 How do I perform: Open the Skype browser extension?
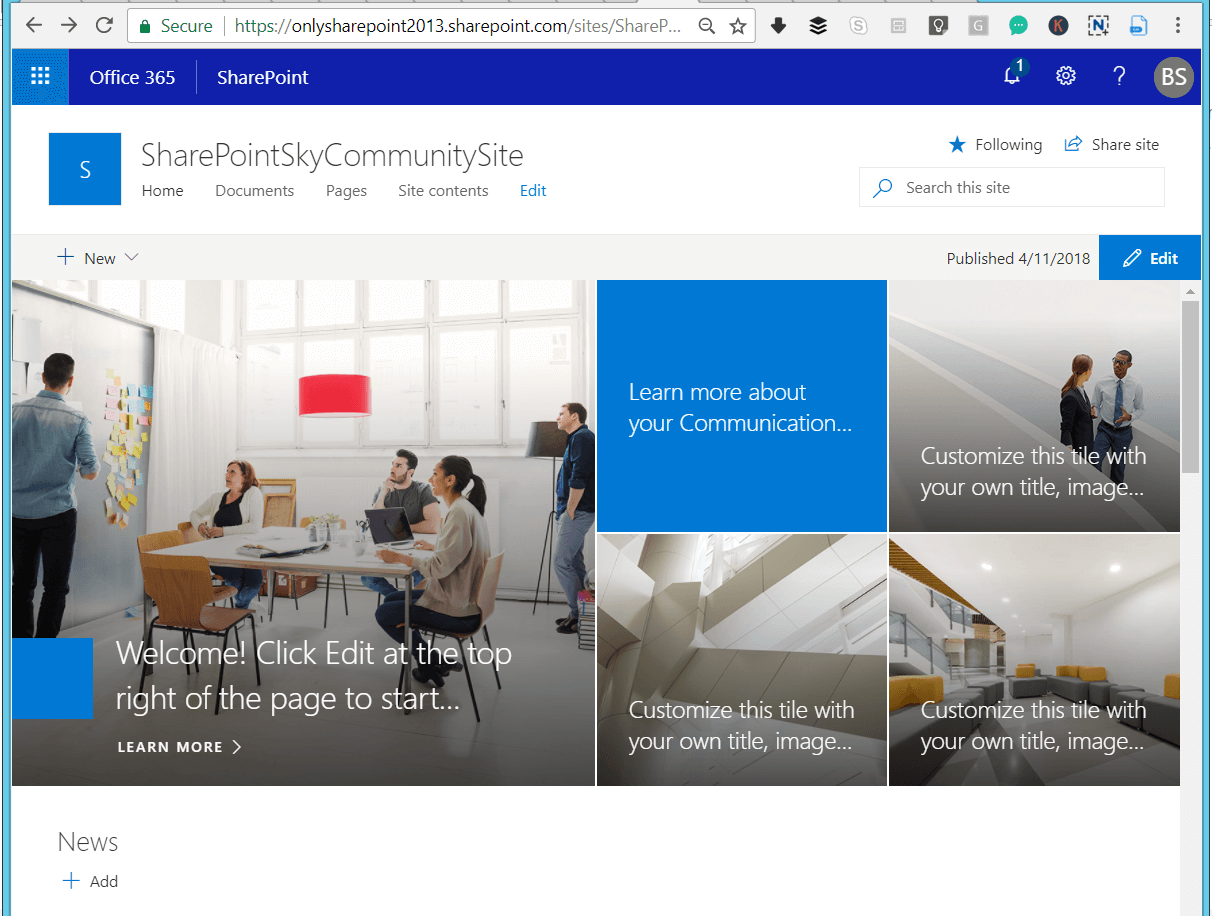coord(858,25)
